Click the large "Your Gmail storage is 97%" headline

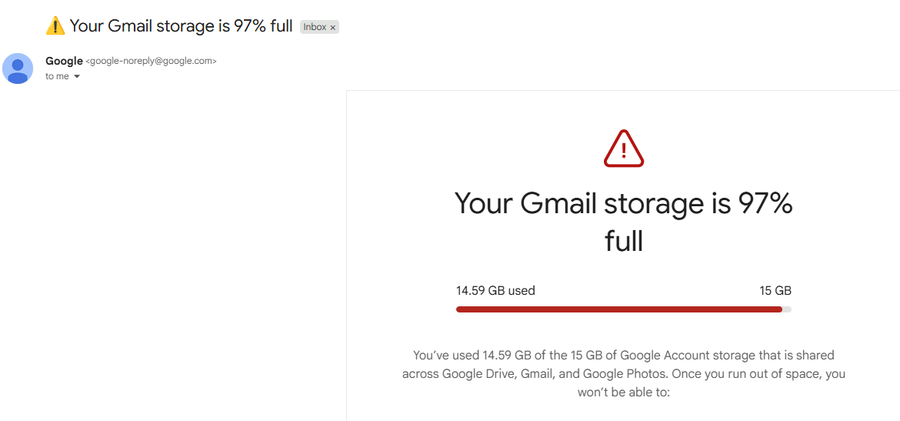tap(623, 204)
